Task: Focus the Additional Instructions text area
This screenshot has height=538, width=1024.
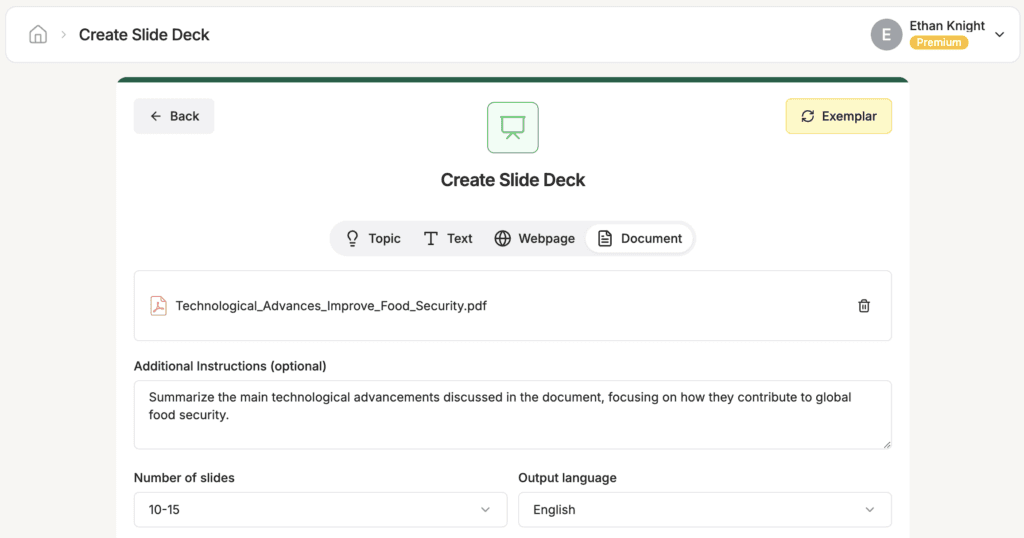Action: pyautogui.click(x=513, y=415)
